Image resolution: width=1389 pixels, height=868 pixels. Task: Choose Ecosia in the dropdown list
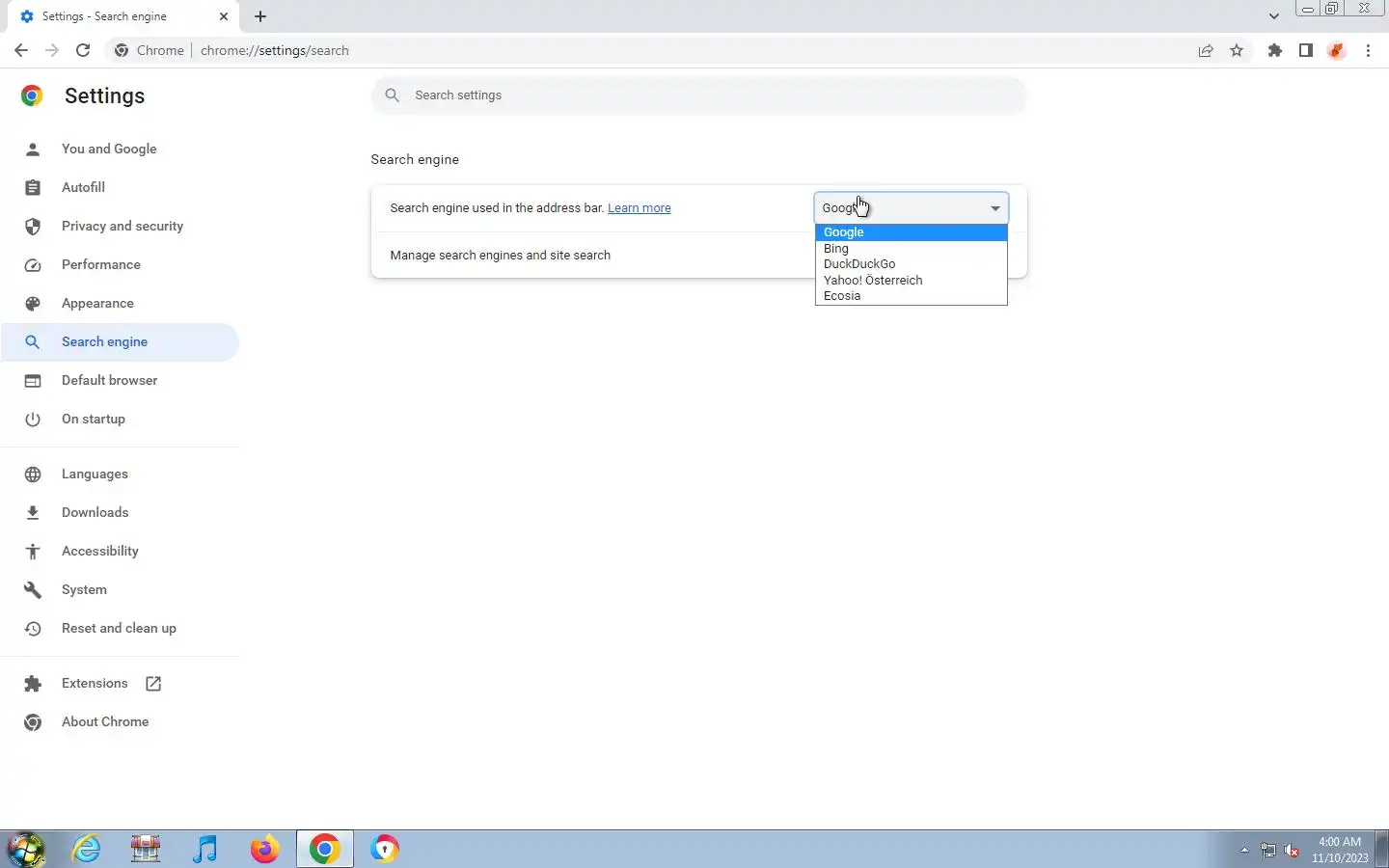click(x=912, y=296)
